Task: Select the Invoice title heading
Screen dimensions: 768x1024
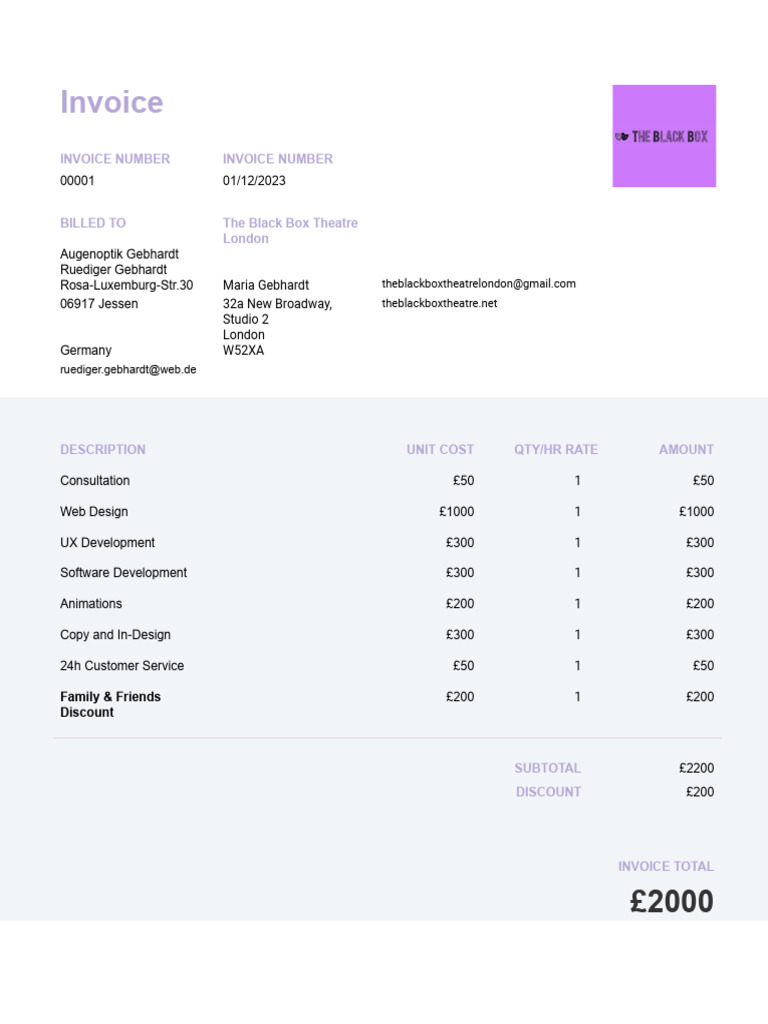Action: [112, 102]
